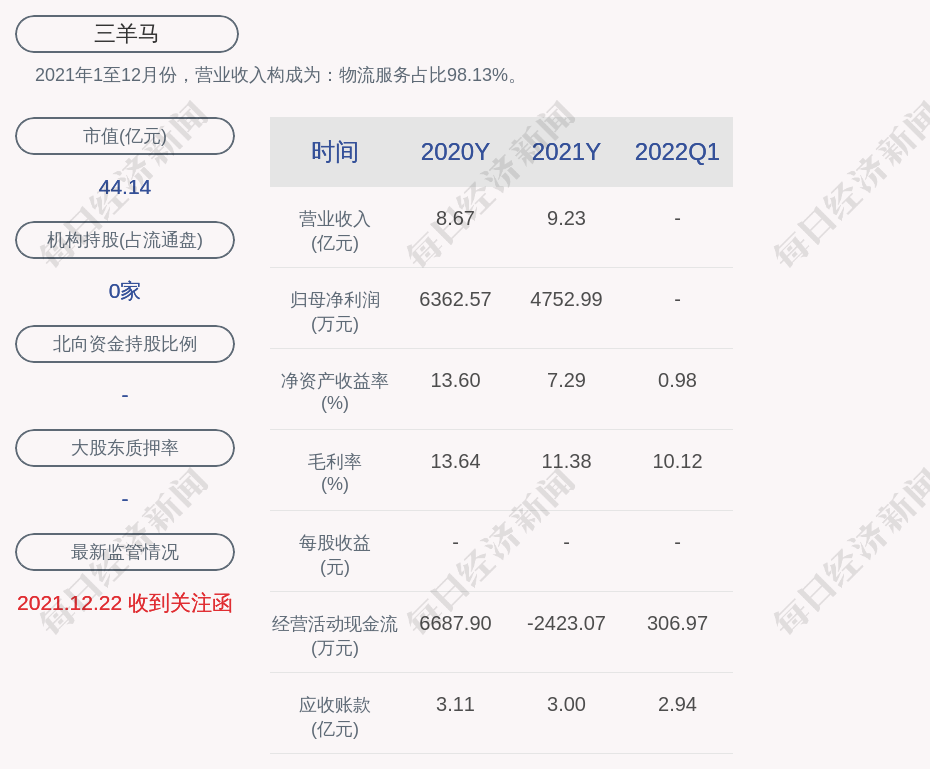The width and height of the screenshot is (930, 769).
Task: Click the revenue value 9.23
Action: point(566,218)
